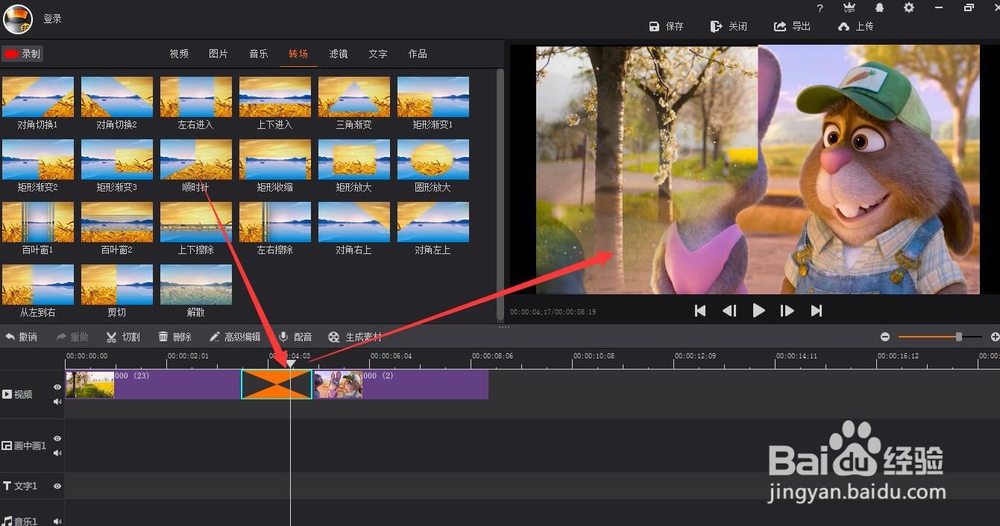Screen dimensions: 1000x526
Task: Mute the 画中画1 track audio
Action: click(x=57, y=453)
